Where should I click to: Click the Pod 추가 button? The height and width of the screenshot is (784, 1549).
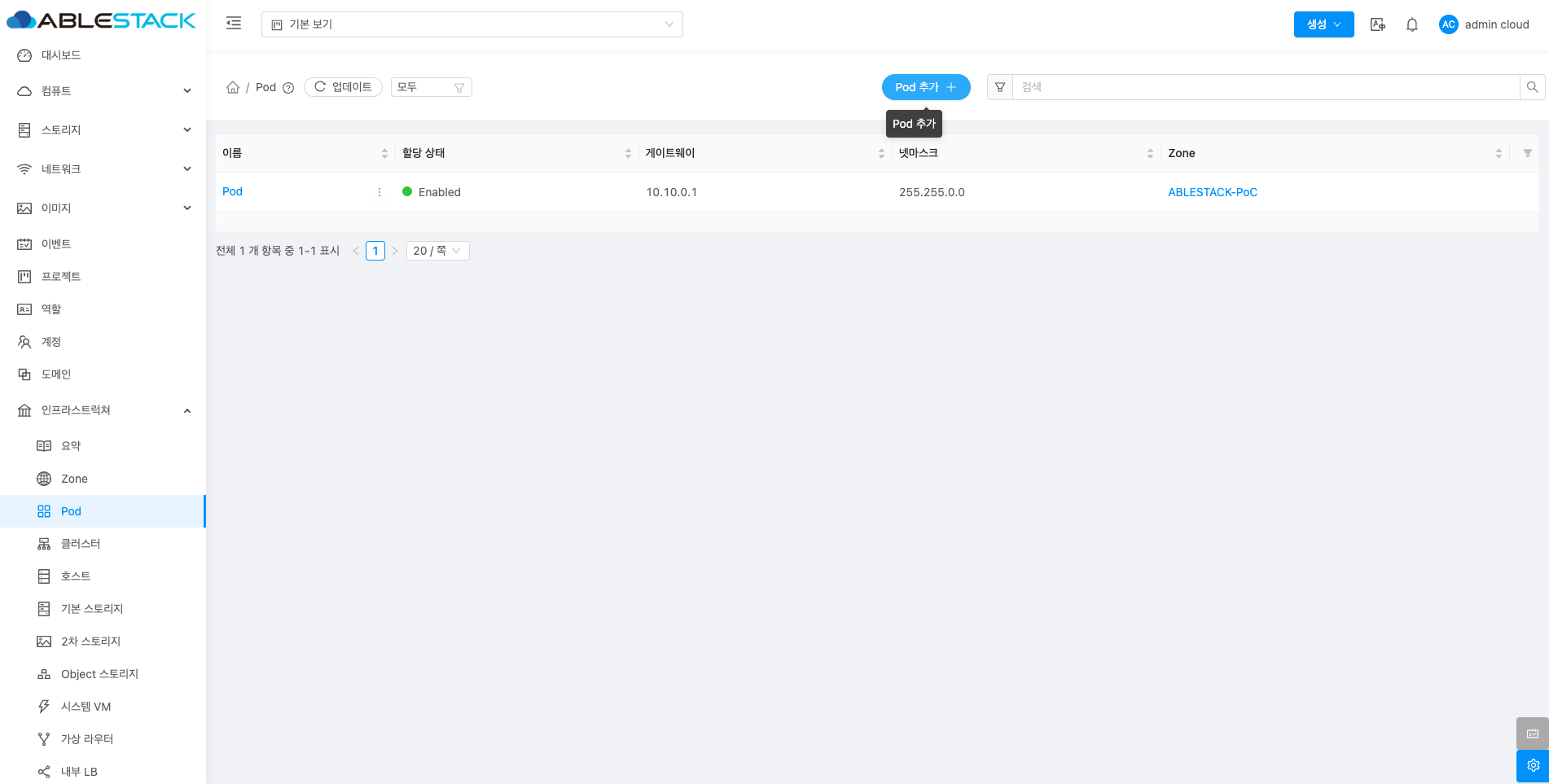pyautogui.click(x=926, y=87)
